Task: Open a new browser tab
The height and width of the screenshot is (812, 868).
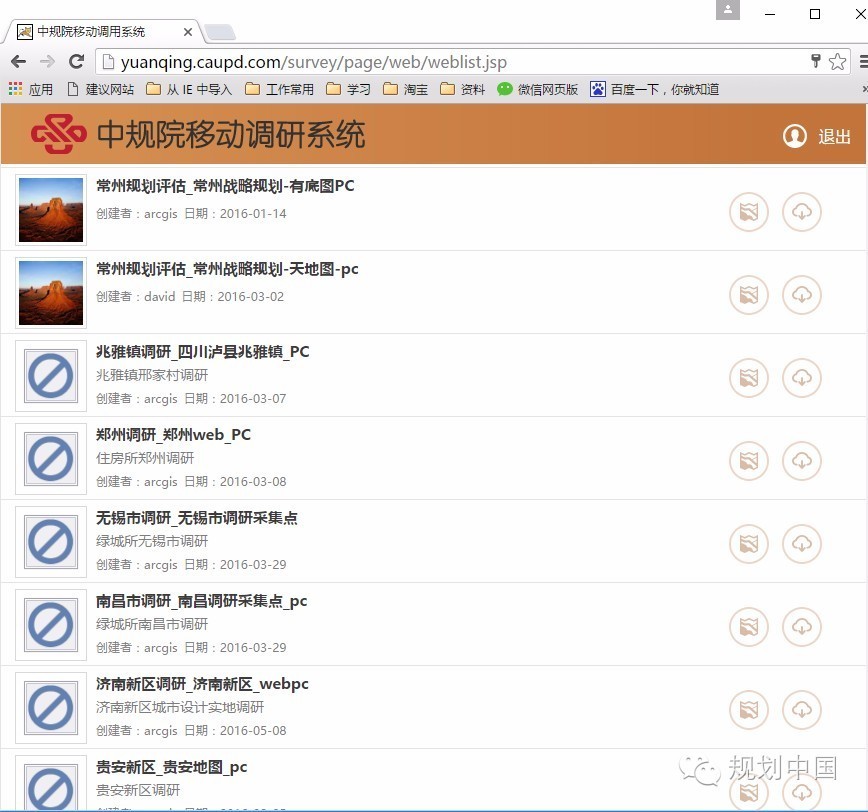Action: click(220, 32)
